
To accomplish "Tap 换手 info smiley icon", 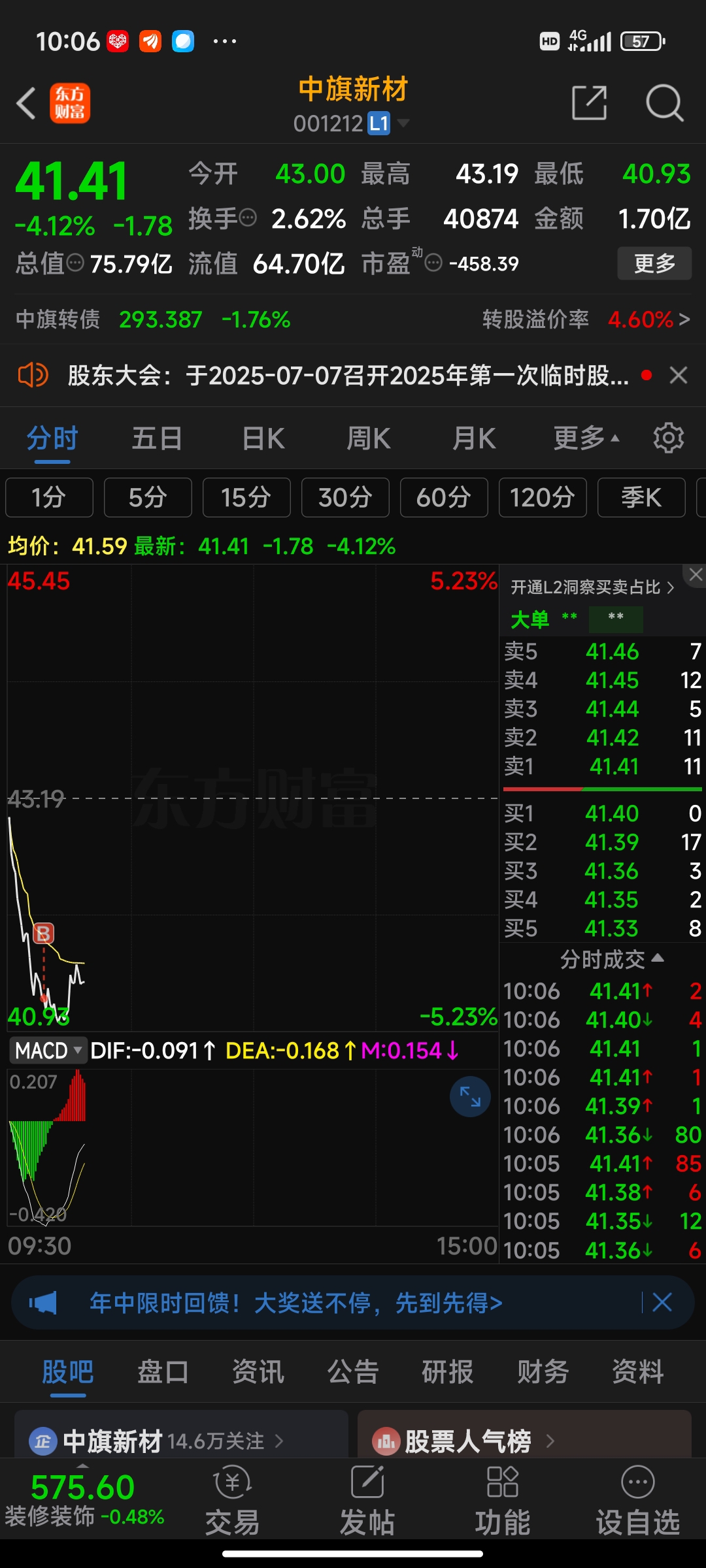I will pyautogui.click(x=248, y=218).
